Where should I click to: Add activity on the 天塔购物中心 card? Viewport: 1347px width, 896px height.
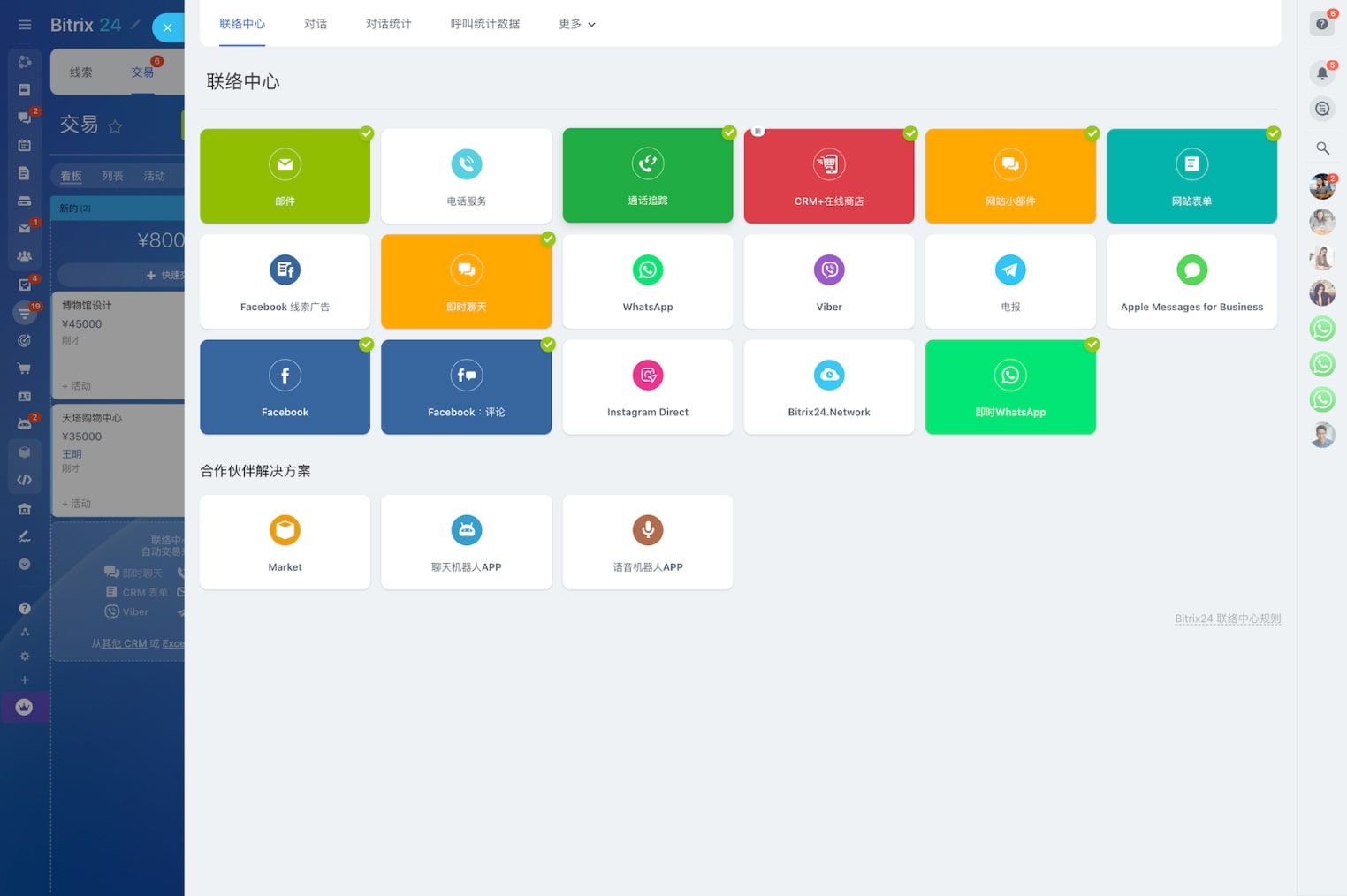click(x=77, y=504)
